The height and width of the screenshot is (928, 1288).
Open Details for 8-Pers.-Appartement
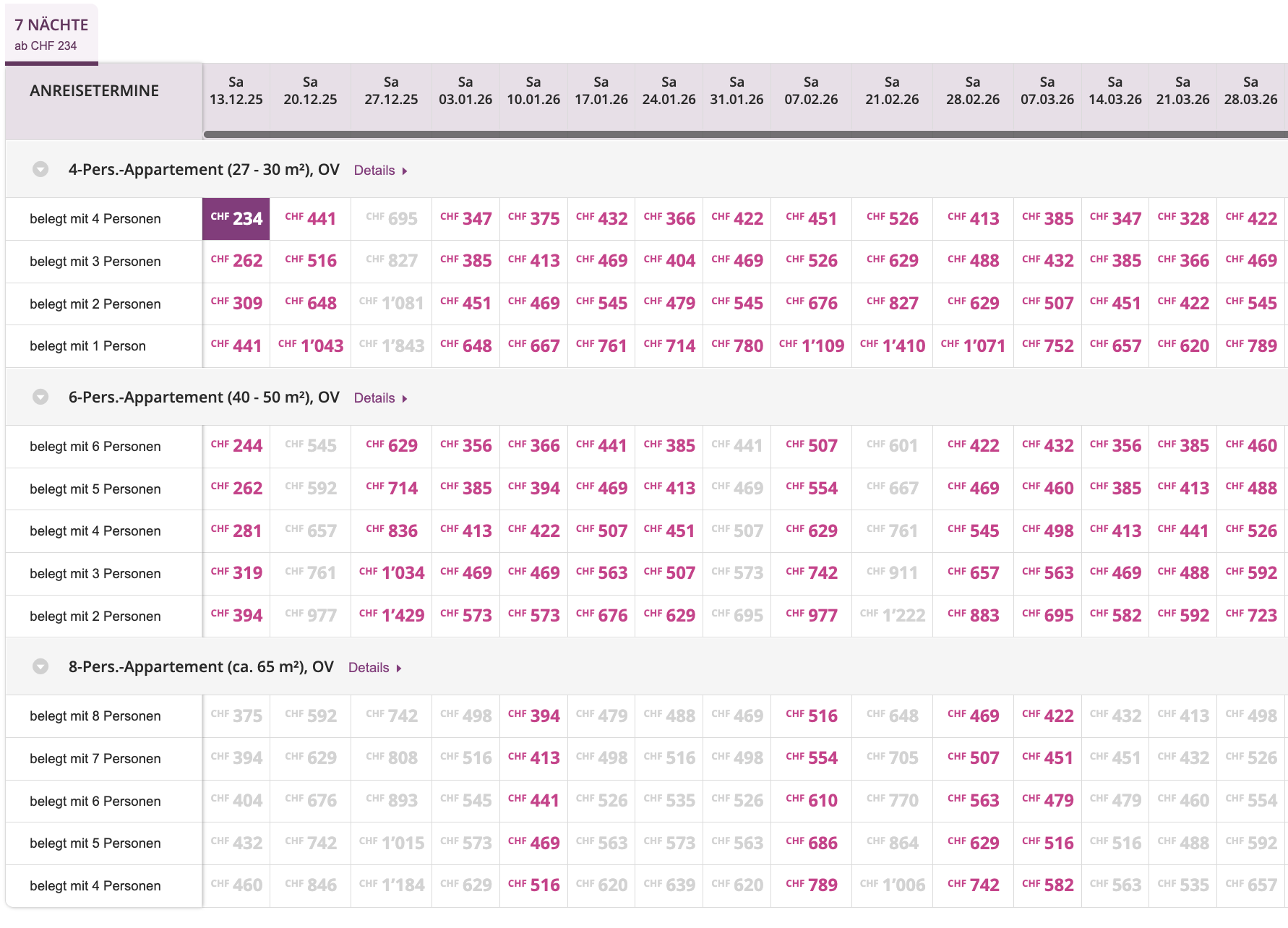374,668
